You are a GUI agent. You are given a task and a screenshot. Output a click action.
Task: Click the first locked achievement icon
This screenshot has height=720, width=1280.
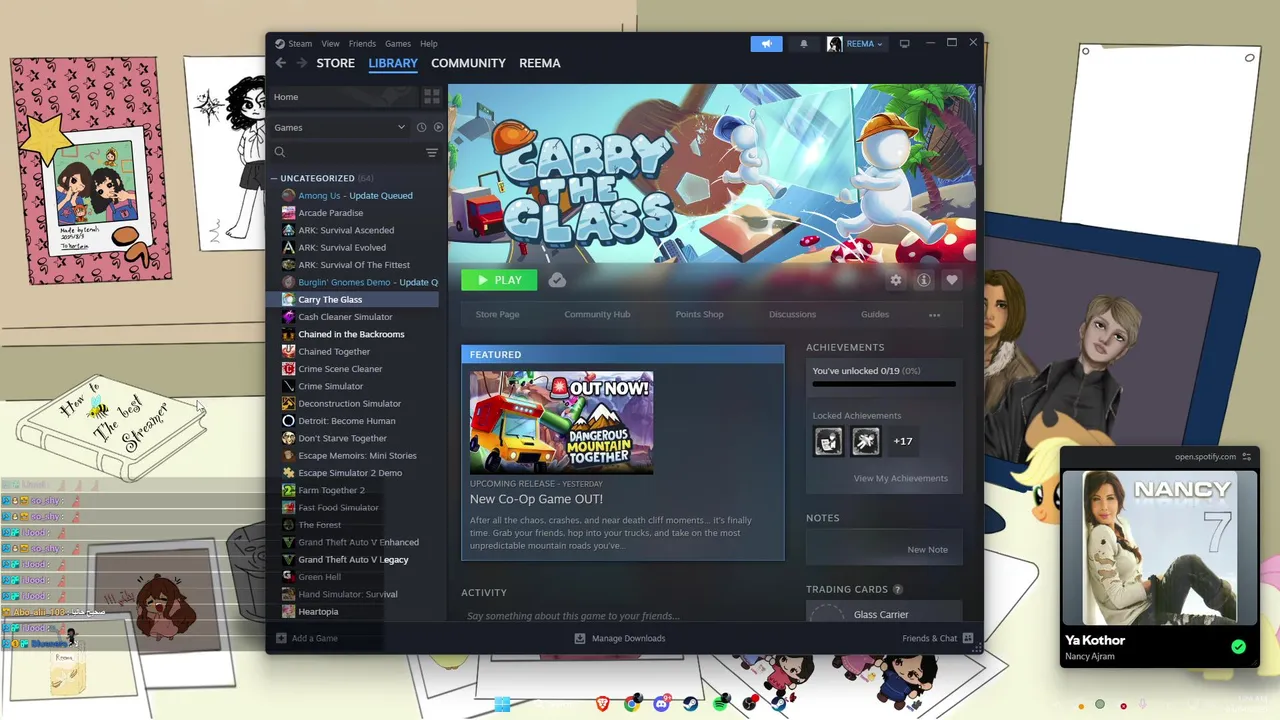click(828, 441)
